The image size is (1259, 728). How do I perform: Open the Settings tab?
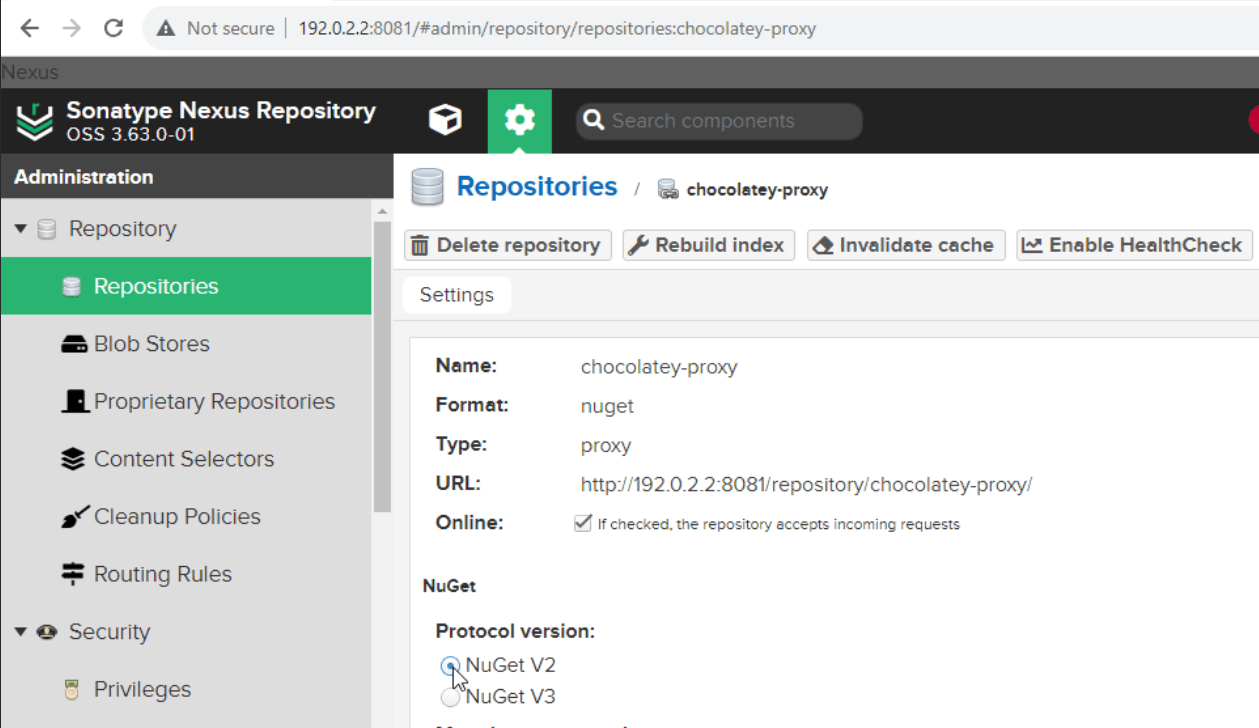click(x=456, y=295)
